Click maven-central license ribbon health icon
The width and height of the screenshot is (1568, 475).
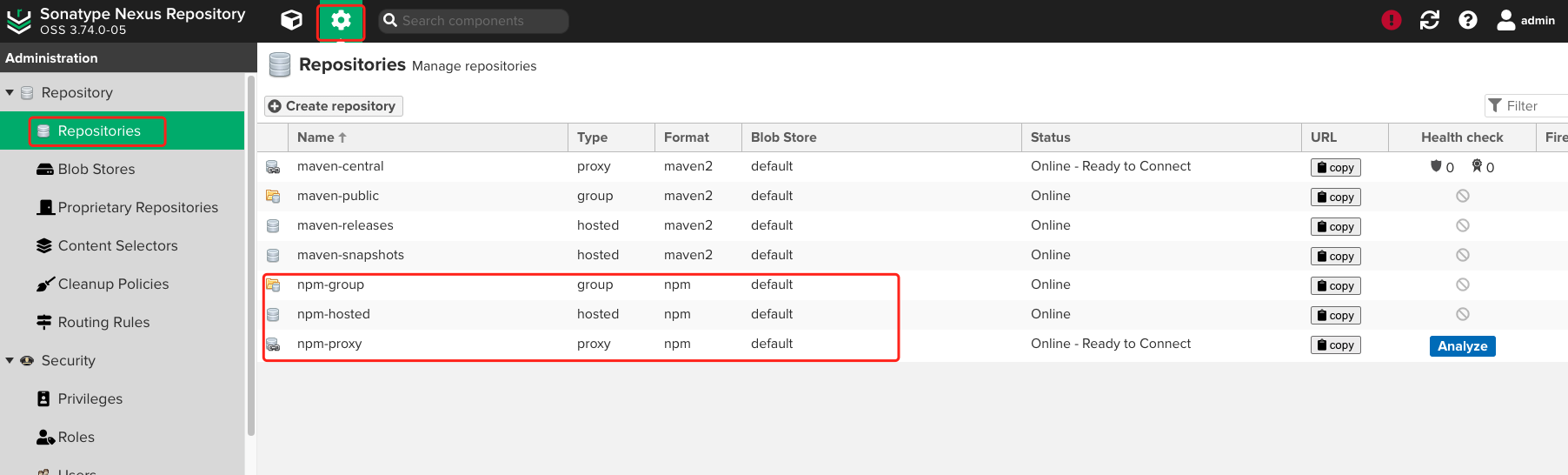coord(1477,166)
